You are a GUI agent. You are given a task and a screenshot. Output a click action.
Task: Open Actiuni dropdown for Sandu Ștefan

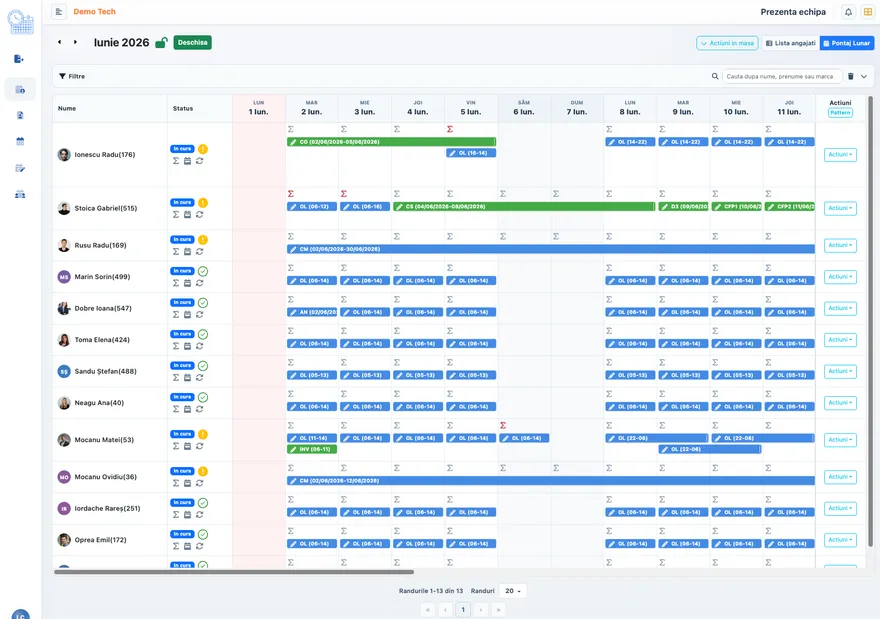pyautogui.click(x=840, y=371)
